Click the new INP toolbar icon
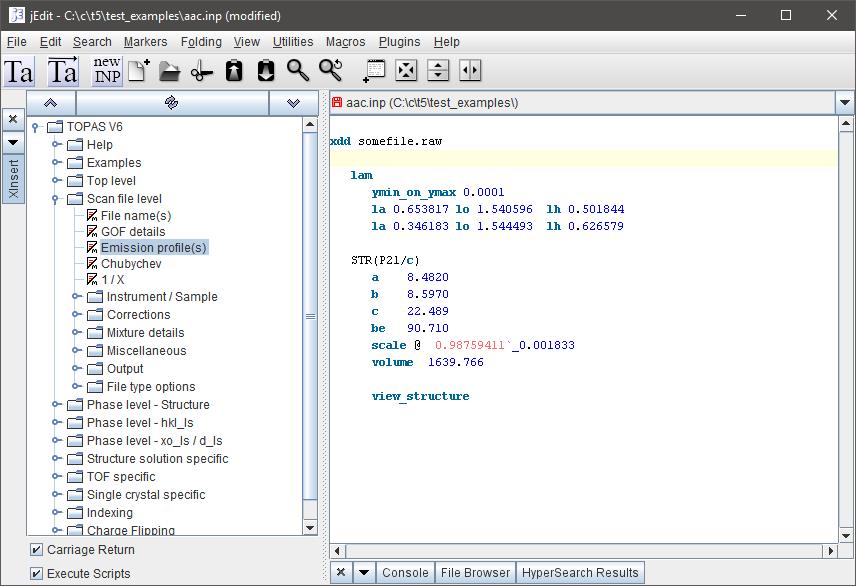The image size is (856, 586). 106,71
